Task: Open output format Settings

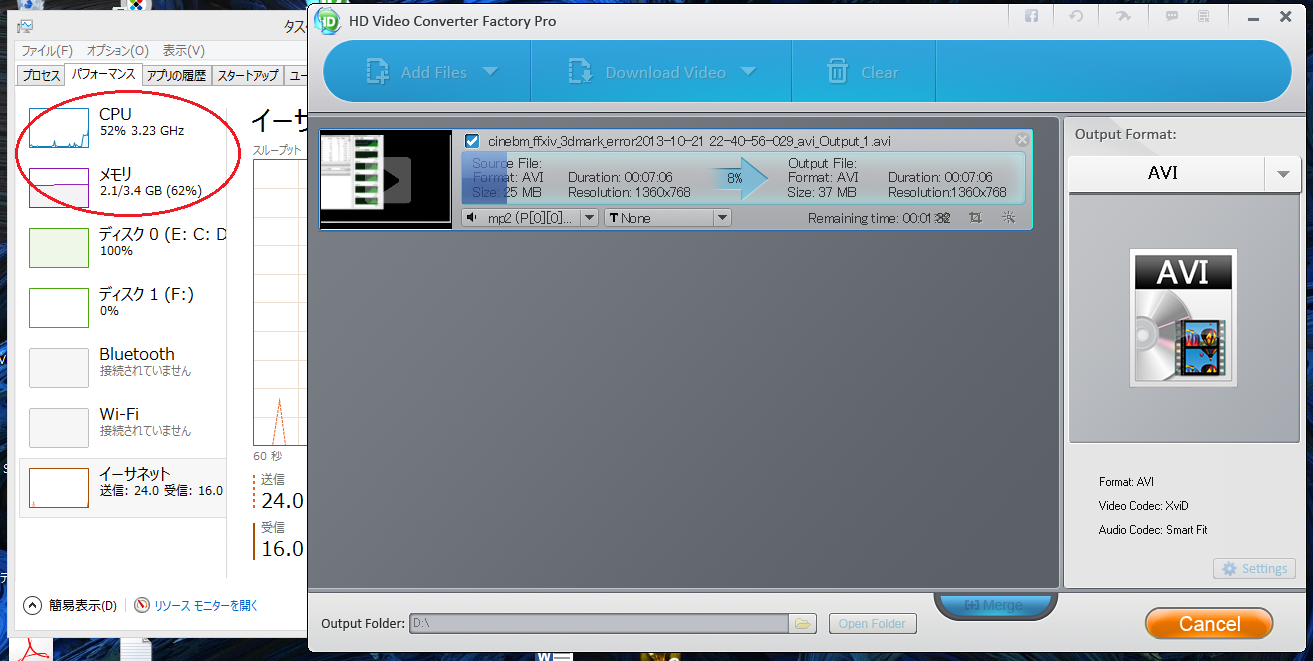Action: 1254,568
